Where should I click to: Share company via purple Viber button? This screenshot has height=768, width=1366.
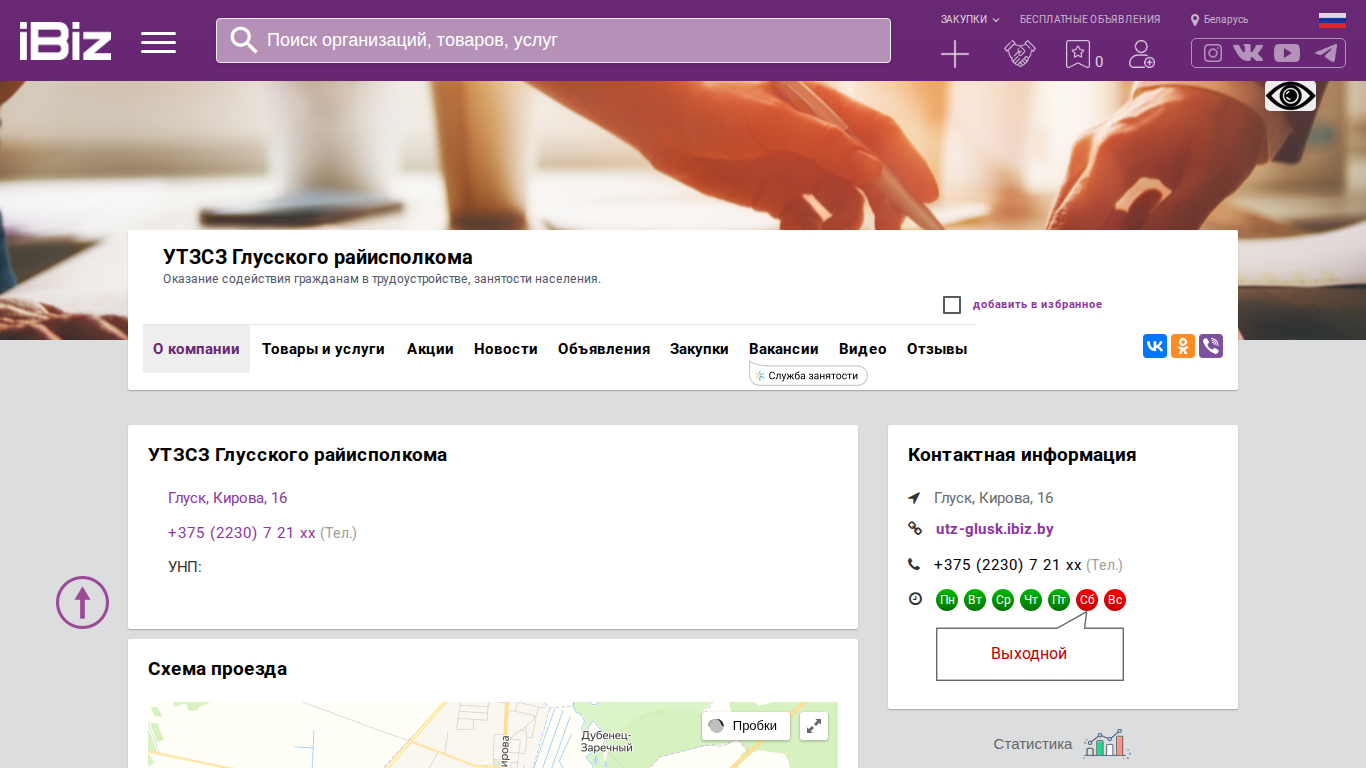(x=1211, y=346)
